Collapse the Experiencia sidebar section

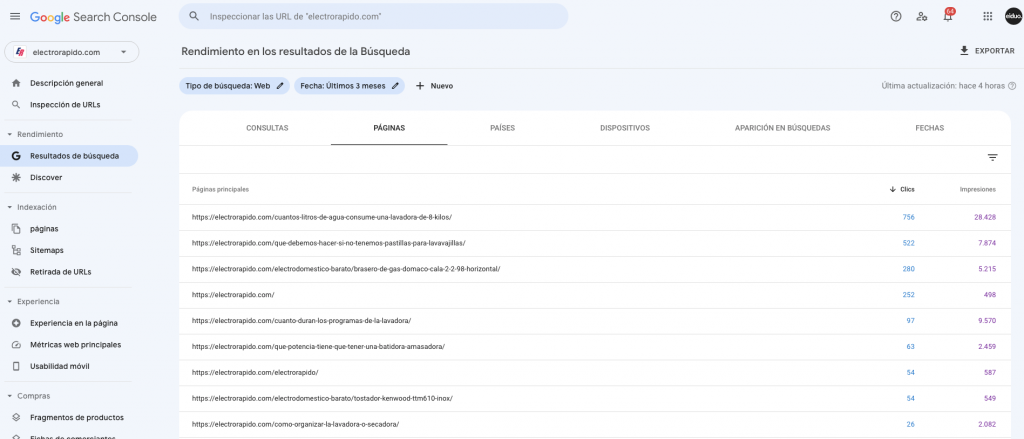10,301
